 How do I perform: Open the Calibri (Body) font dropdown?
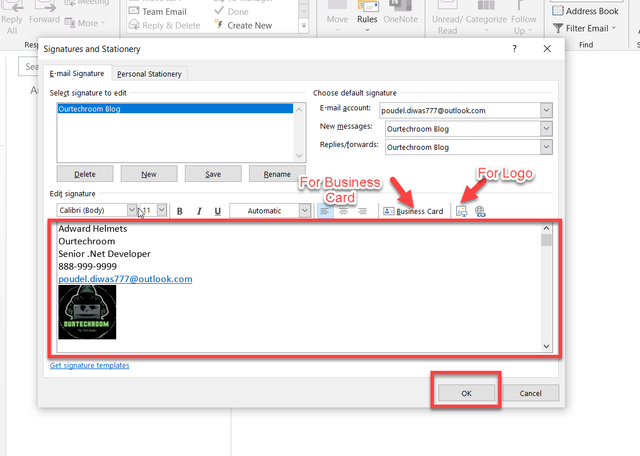(131, 210)
